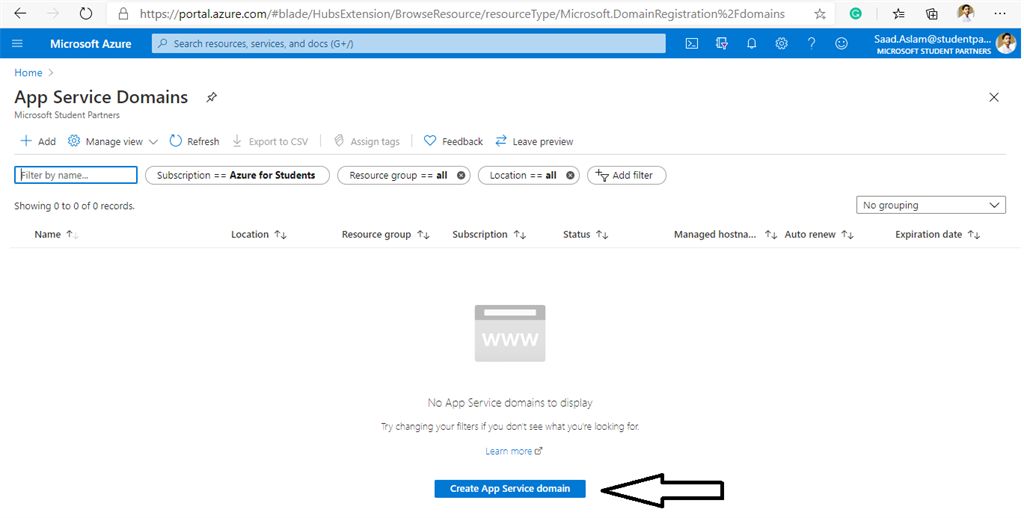
Task: Sort by Name column
Action: tap(56, 235)
